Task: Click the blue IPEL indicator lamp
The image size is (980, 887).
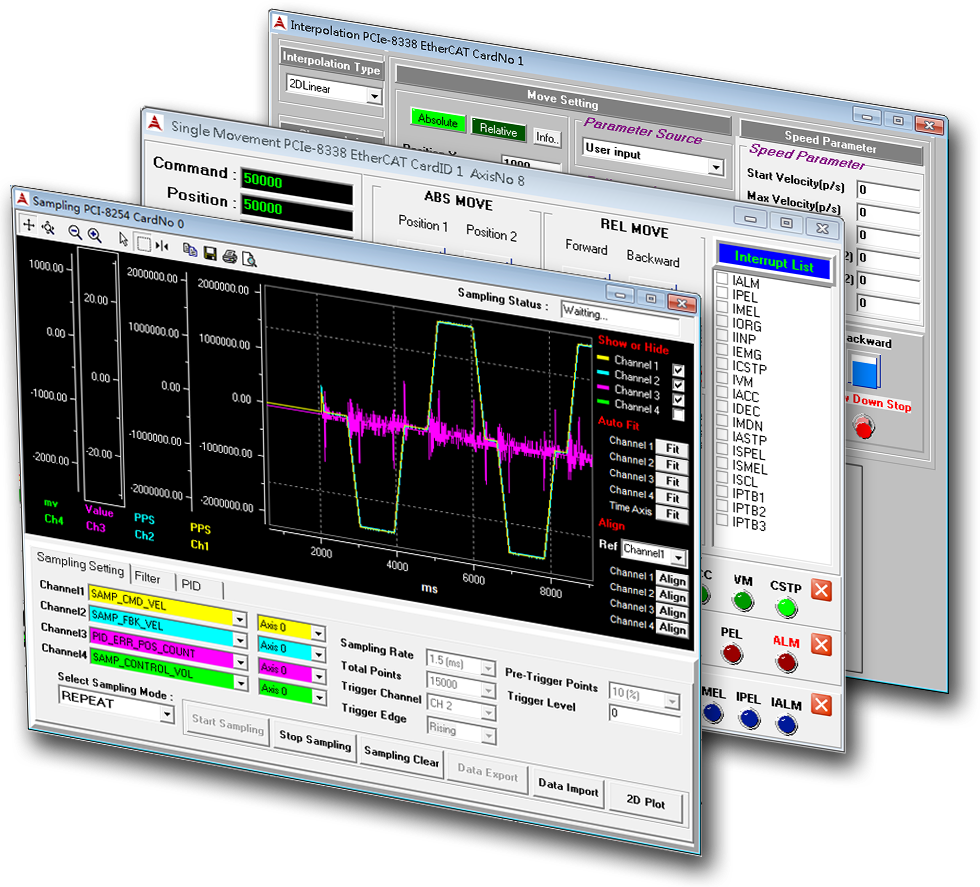Action: [x=749, y=719]
